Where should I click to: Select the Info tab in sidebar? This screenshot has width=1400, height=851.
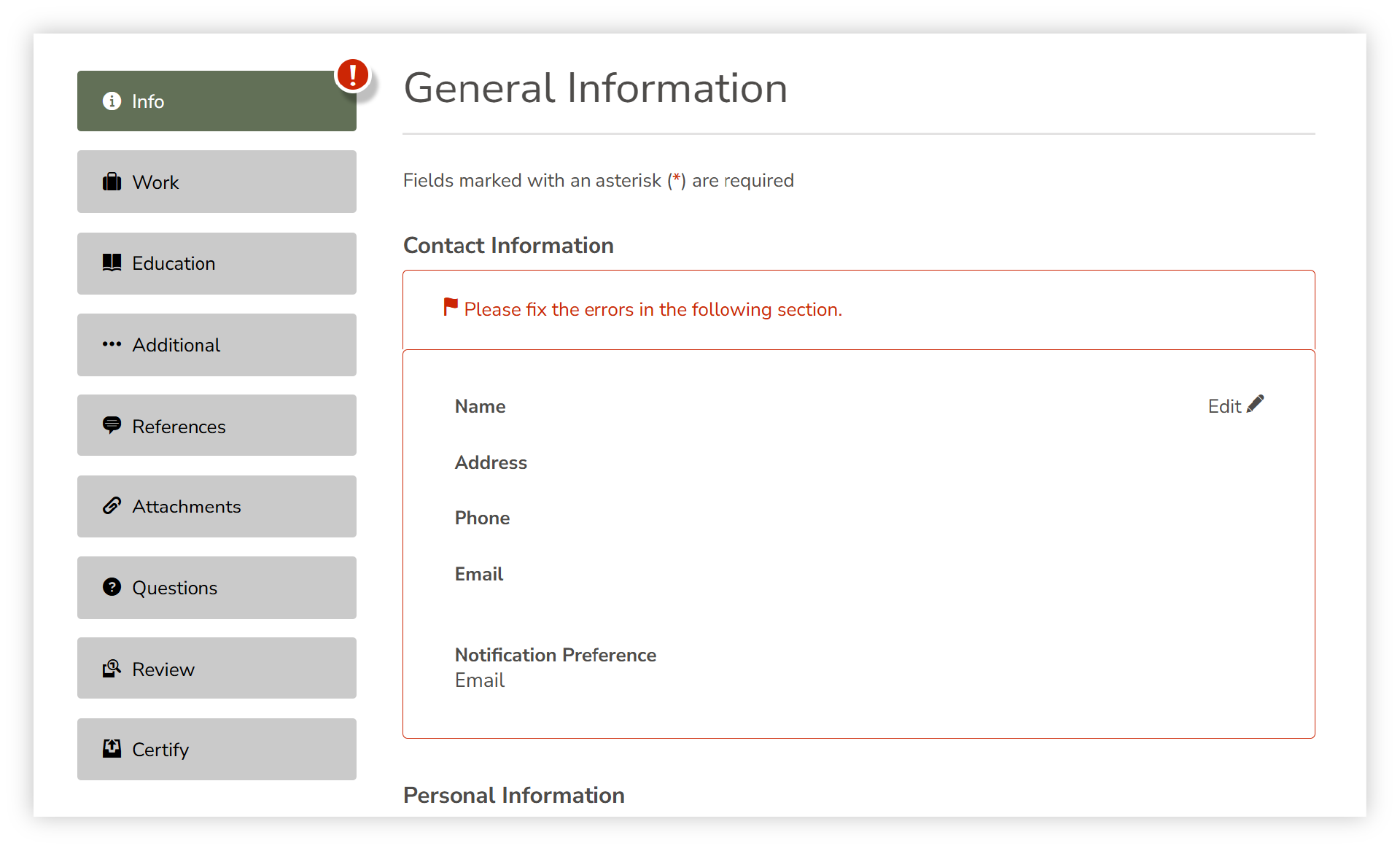click(217, 101)
